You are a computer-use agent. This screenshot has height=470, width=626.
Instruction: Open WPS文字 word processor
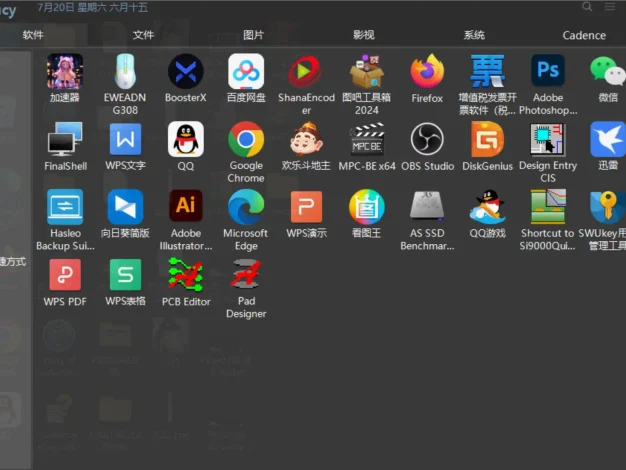tap(125, 139)
